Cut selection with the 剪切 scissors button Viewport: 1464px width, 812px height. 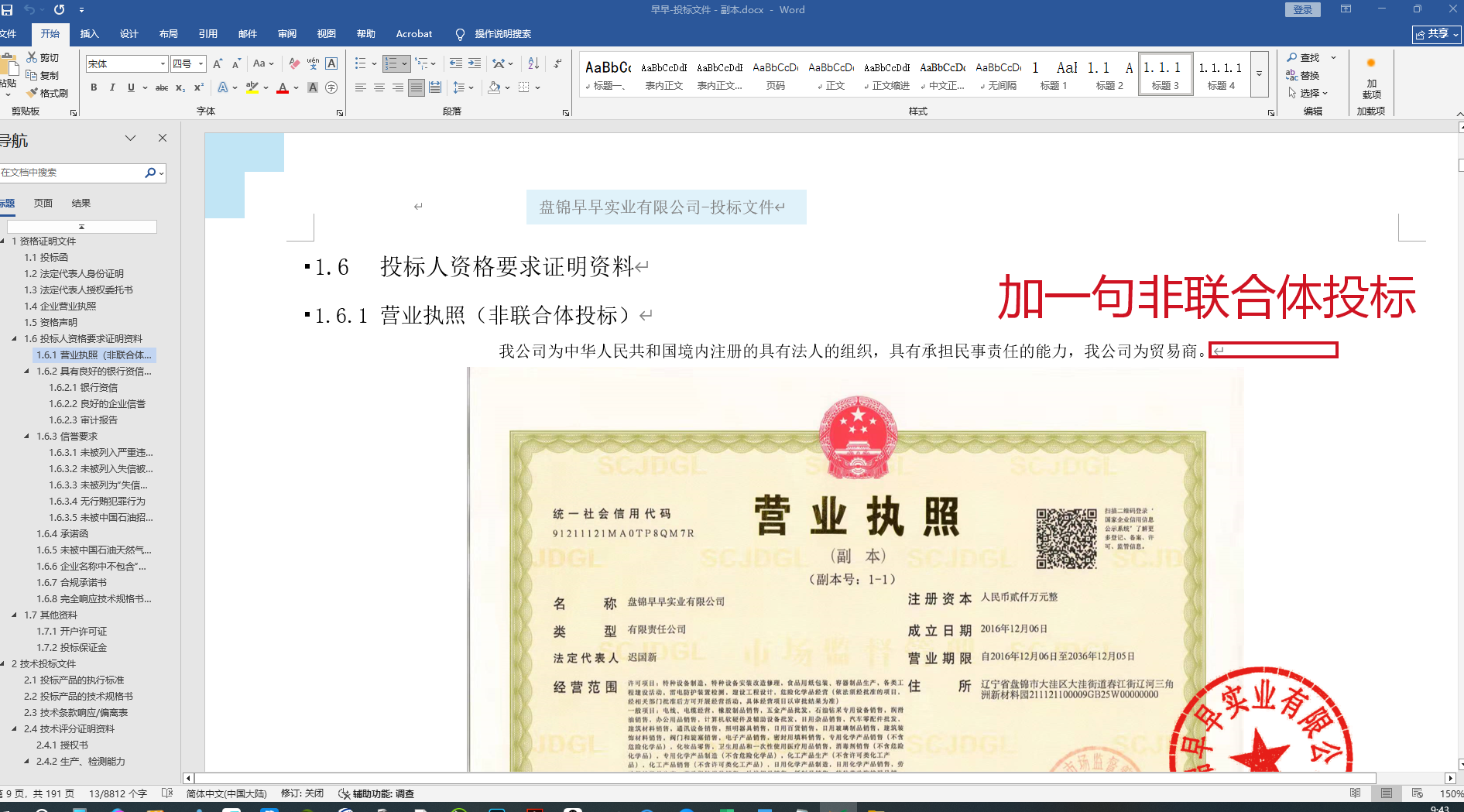(x=43, y=57)
